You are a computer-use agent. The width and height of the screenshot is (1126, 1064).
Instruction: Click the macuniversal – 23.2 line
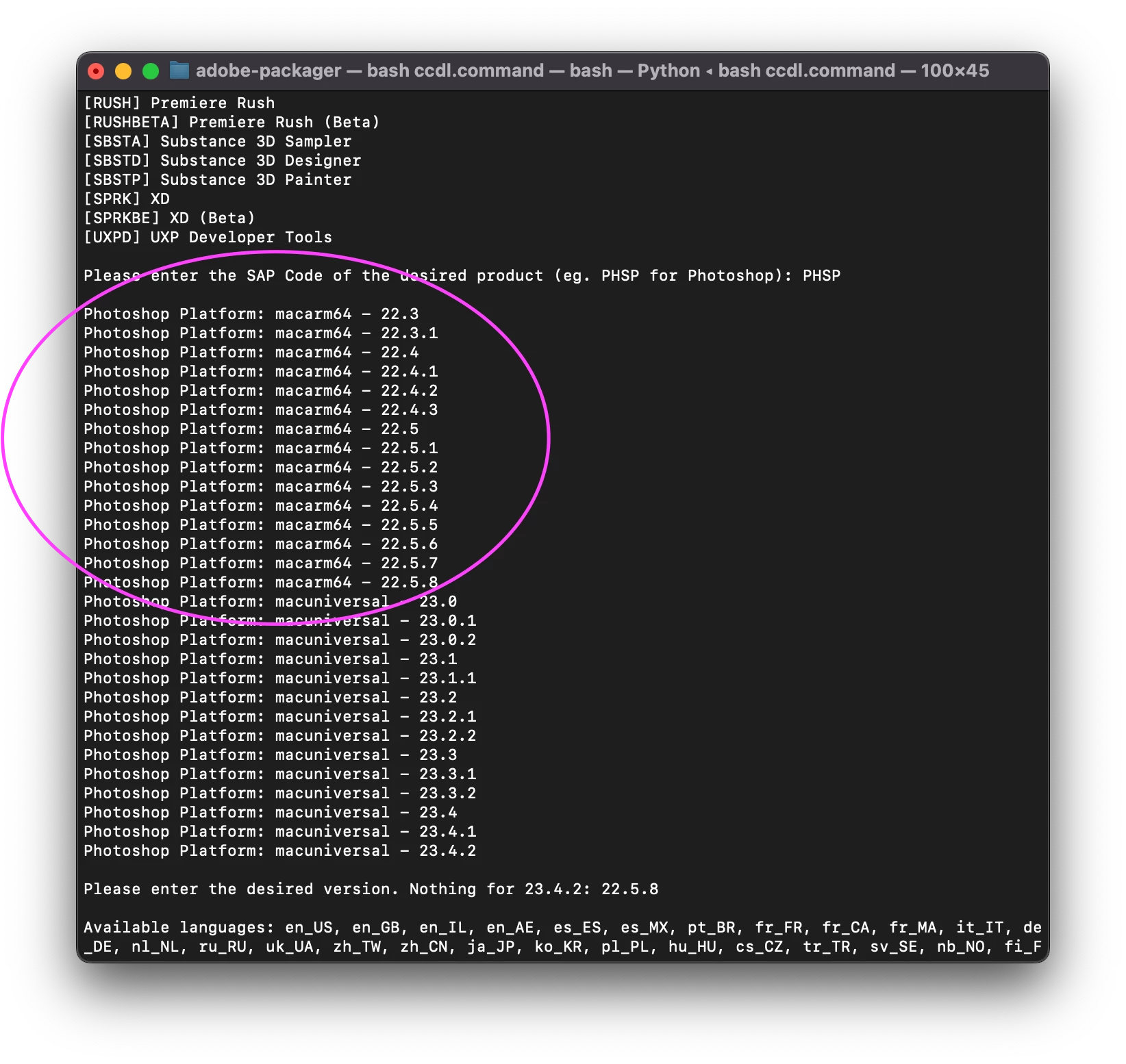click(x=271, y=698)
